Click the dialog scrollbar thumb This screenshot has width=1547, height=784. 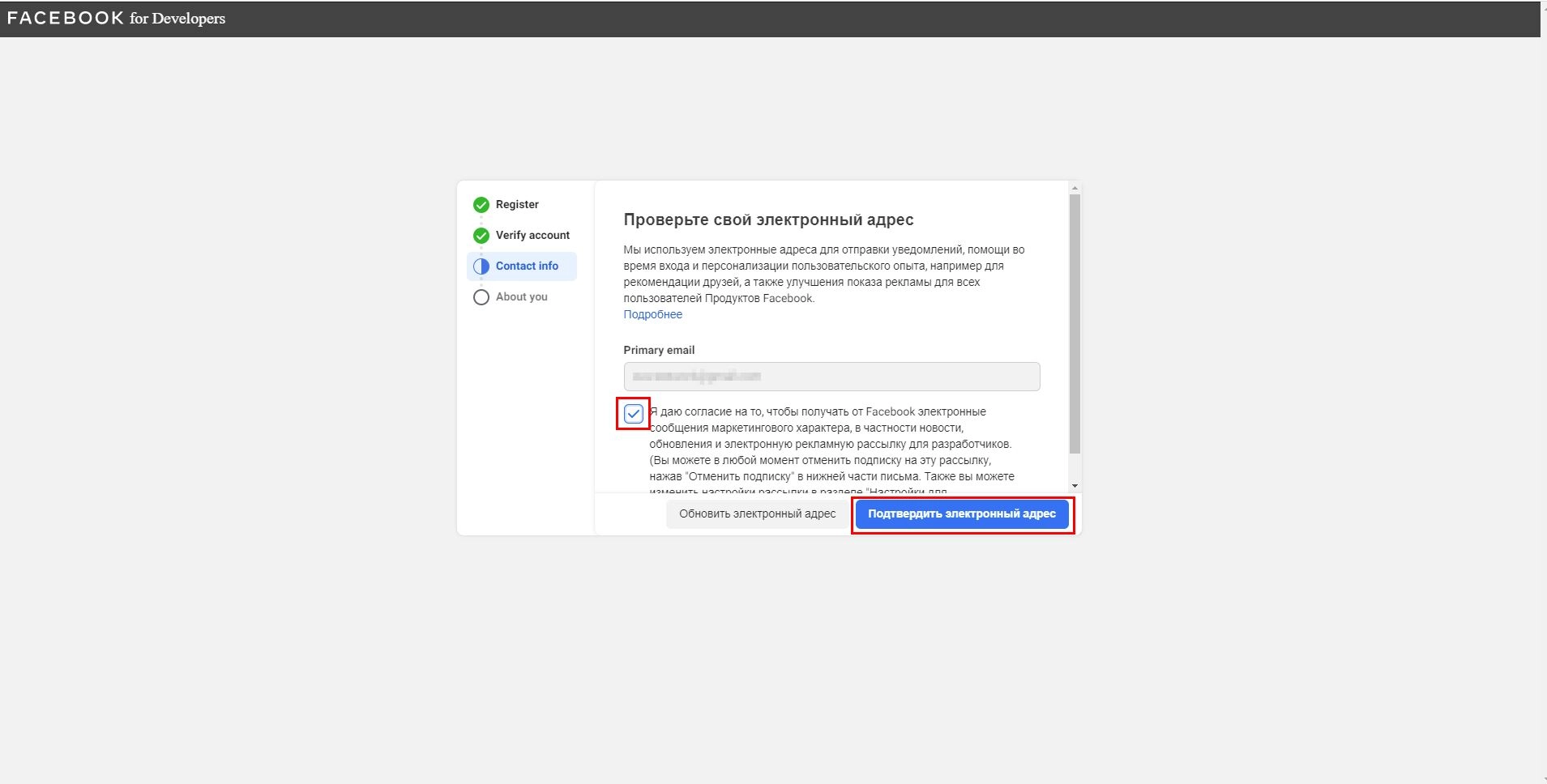(1075, 324)
